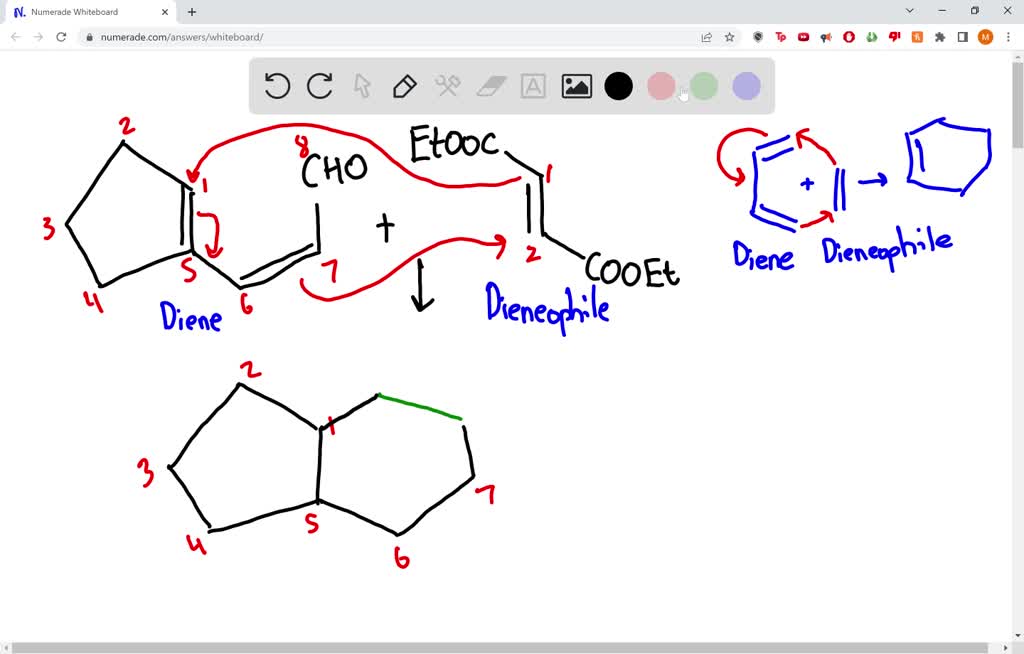
Task: Pick the black color swatch
Action: [618, 86]
